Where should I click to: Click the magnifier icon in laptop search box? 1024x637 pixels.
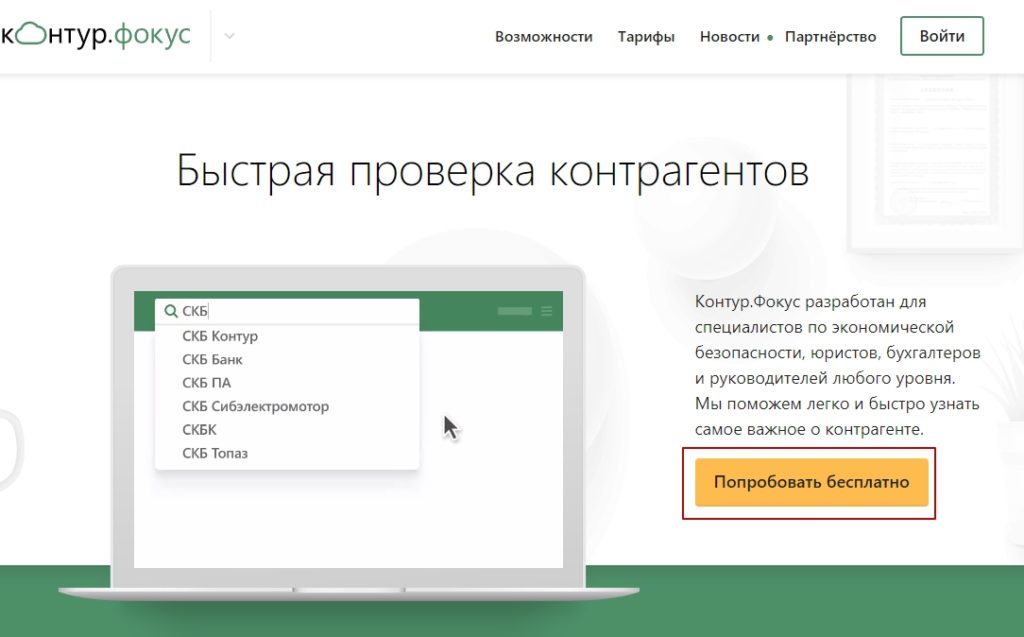(170, 311)
